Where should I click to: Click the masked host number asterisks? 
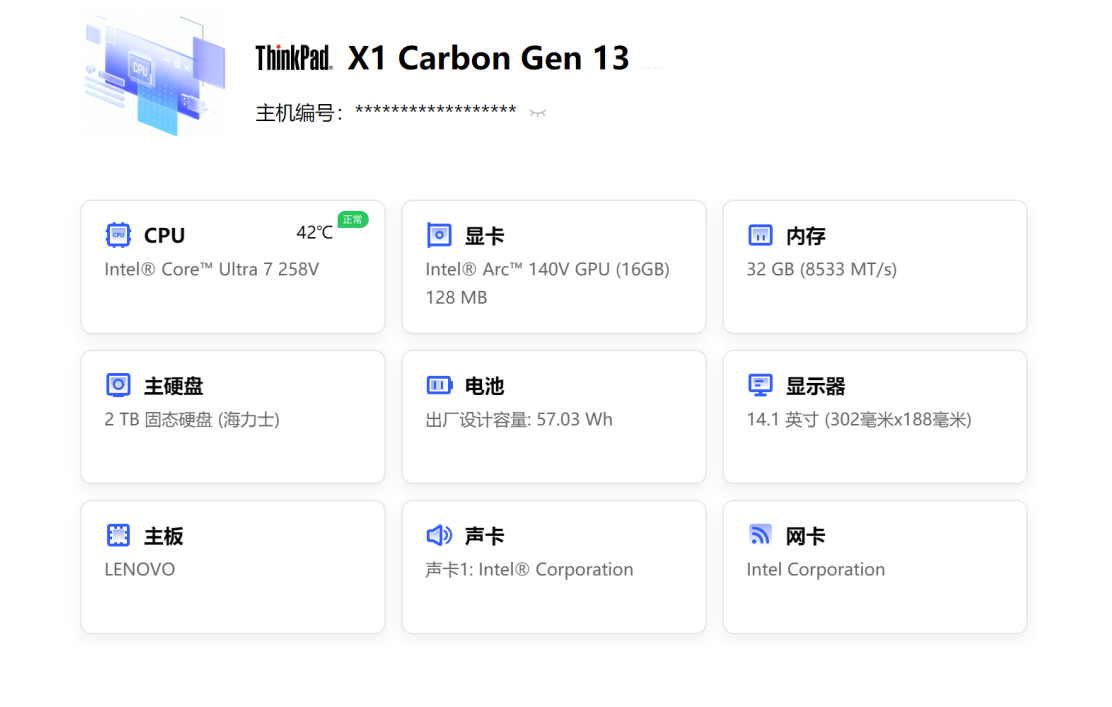(x=435, y=111)
